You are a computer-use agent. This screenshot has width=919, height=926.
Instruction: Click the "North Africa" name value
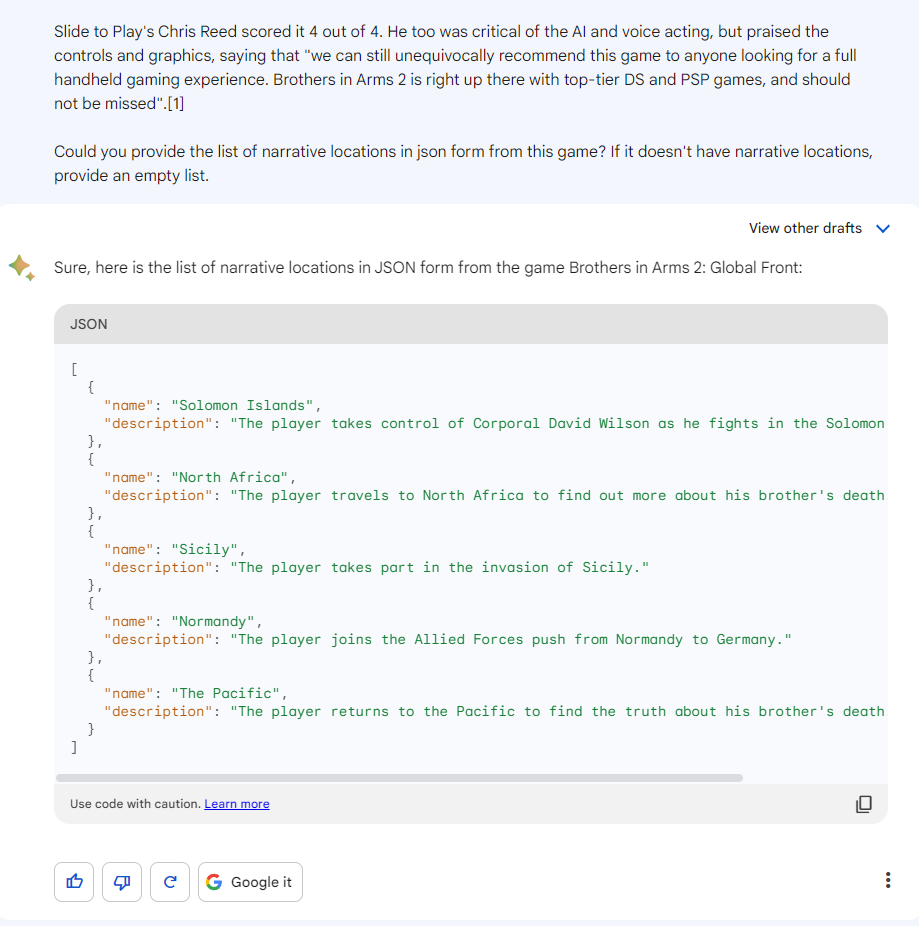(x=230, y=477)
